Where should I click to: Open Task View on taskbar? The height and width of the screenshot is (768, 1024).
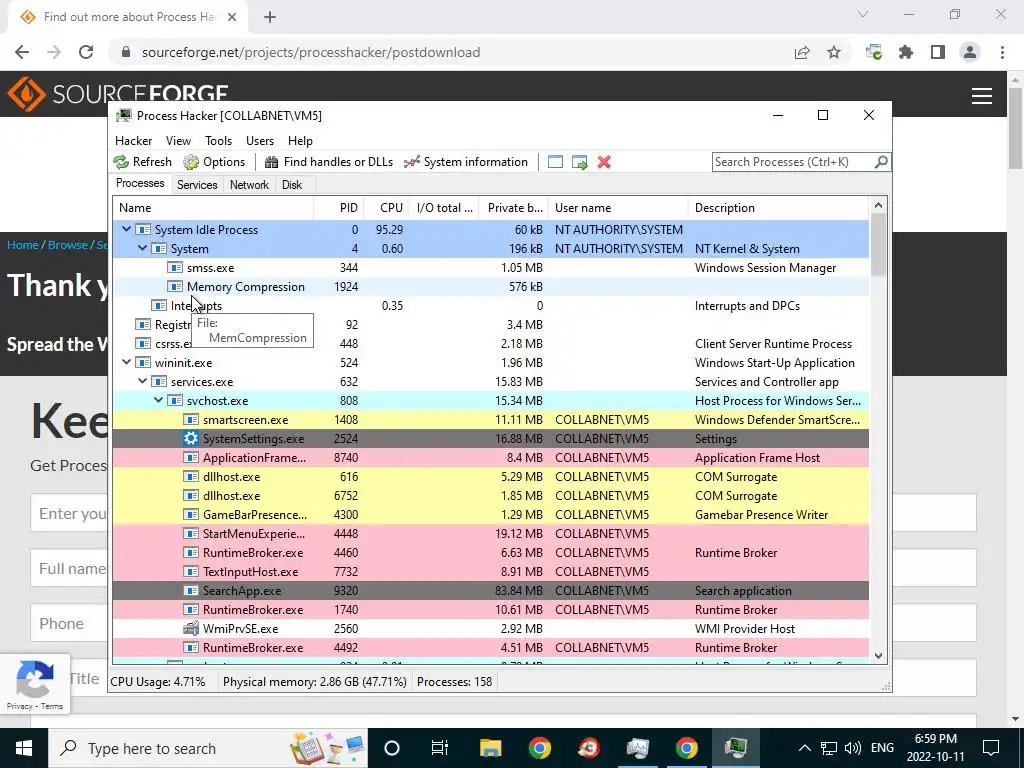(x=440, y=748)
